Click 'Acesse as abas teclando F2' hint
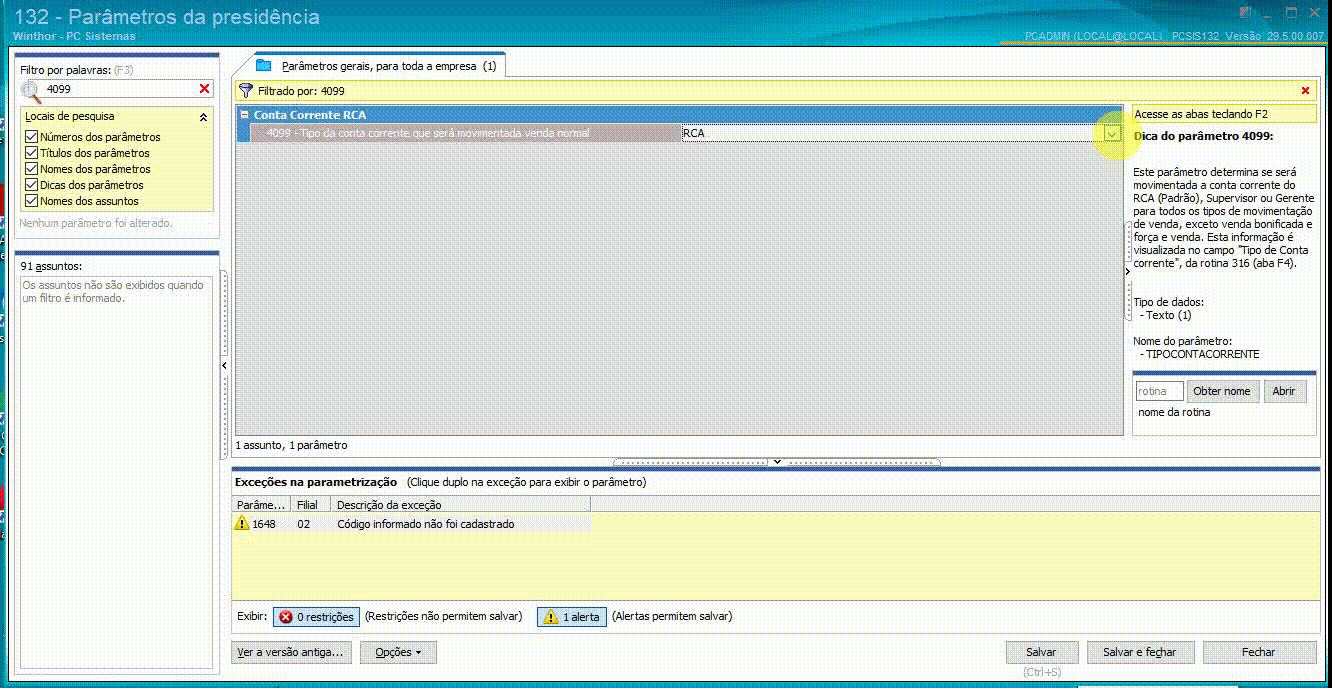The width and height of the screenshot is (1332, 688). coord(1201,115)
